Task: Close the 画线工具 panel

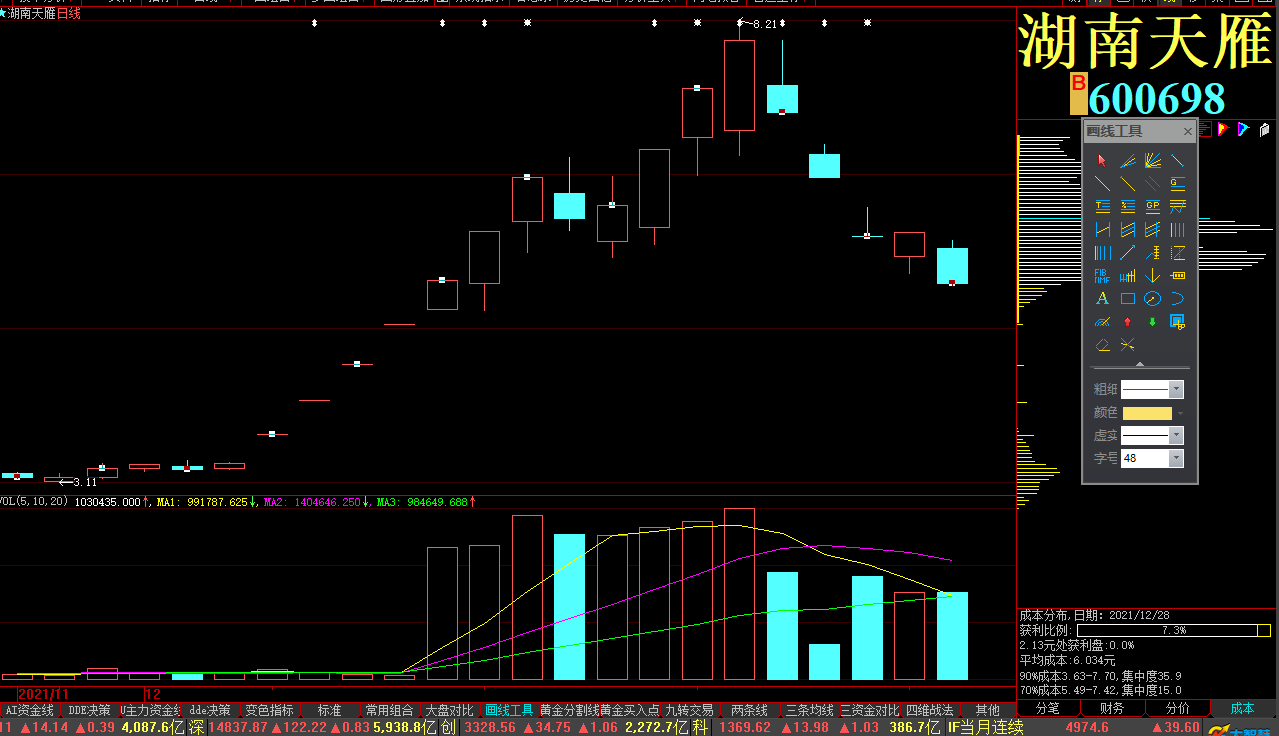Action: click(1188, 131)
